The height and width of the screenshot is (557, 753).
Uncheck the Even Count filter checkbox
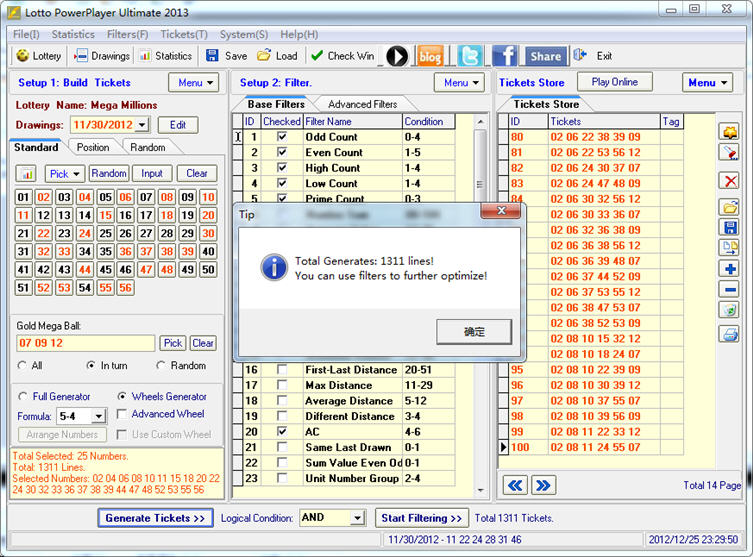click(x=282, y=152)
